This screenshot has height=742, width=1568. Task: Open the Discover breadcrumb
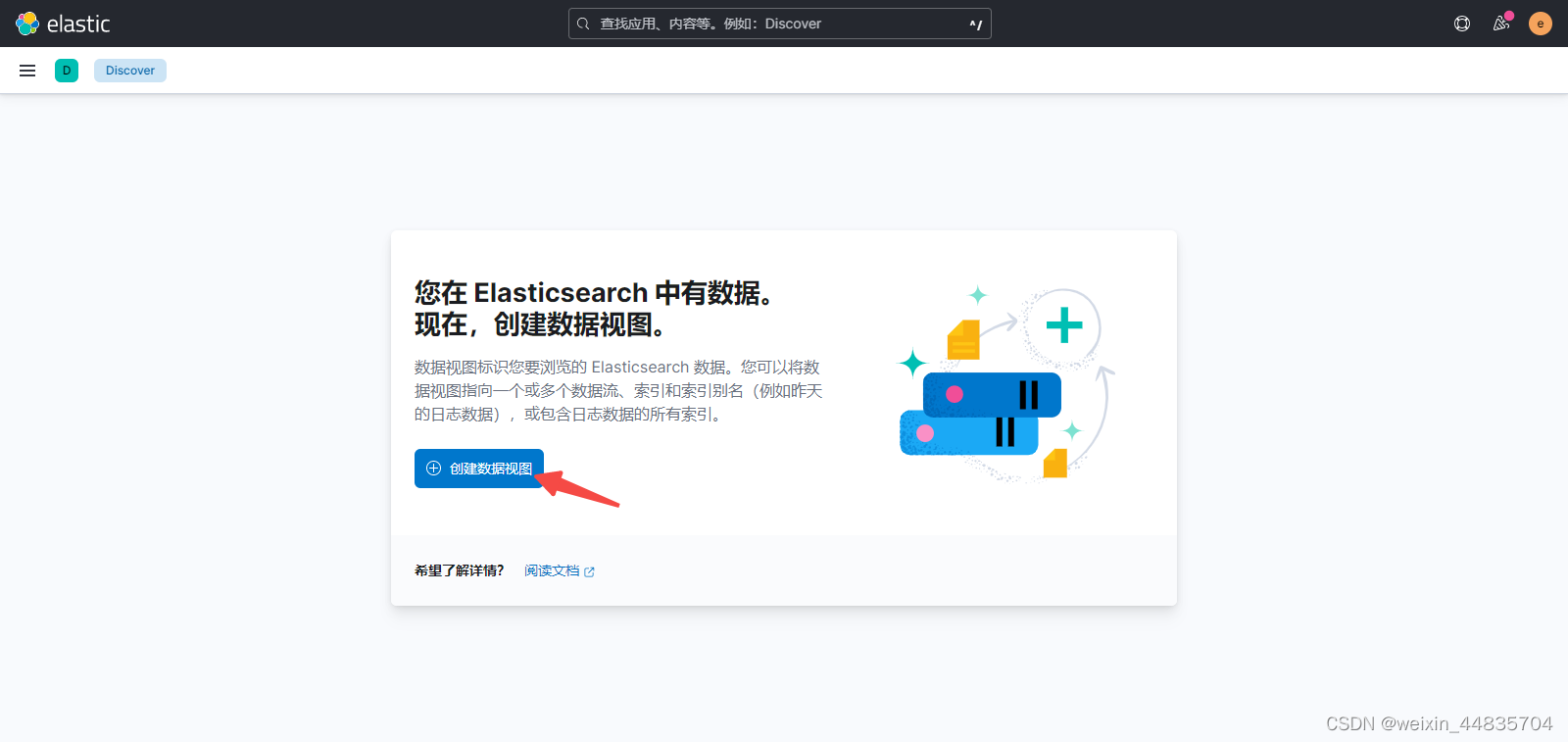click(130, 71)
